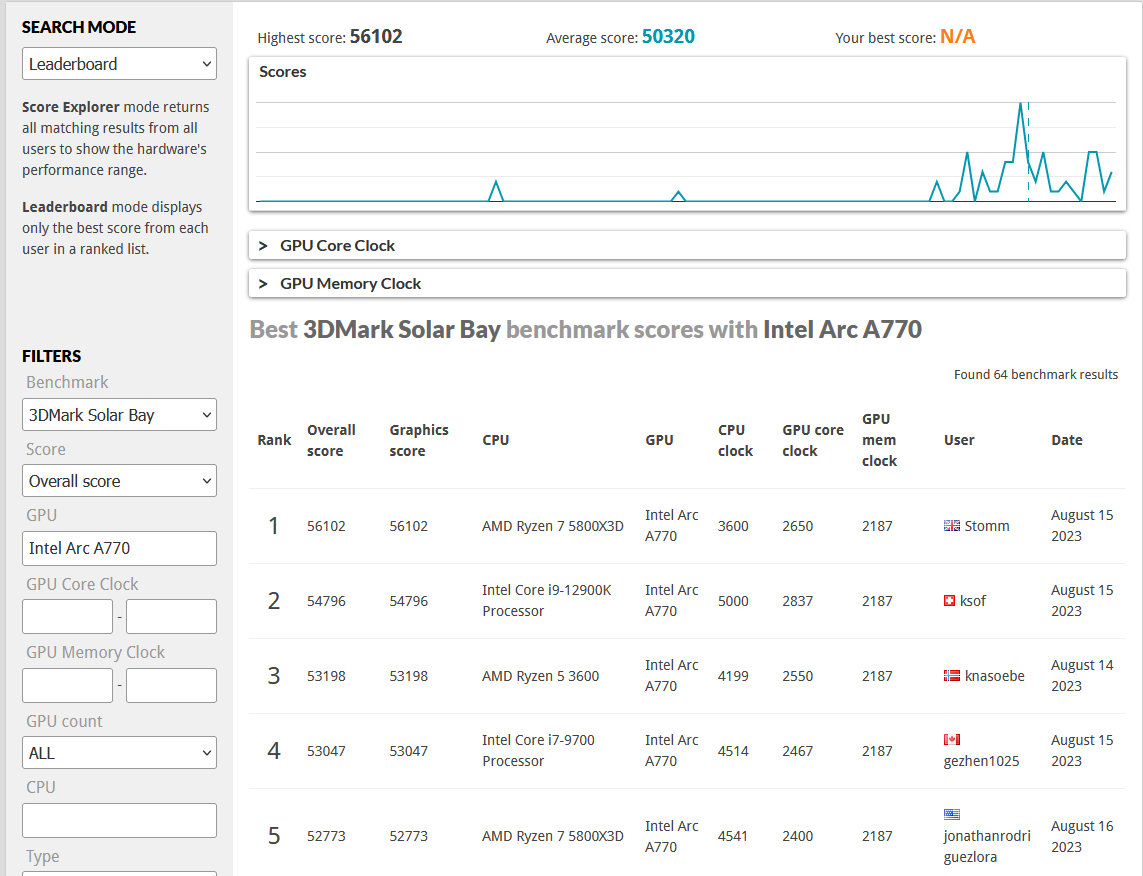Viewport: 1143px width, 876px height.
Task: Expand the GPU Core Clock section
Action: (687, 246)
